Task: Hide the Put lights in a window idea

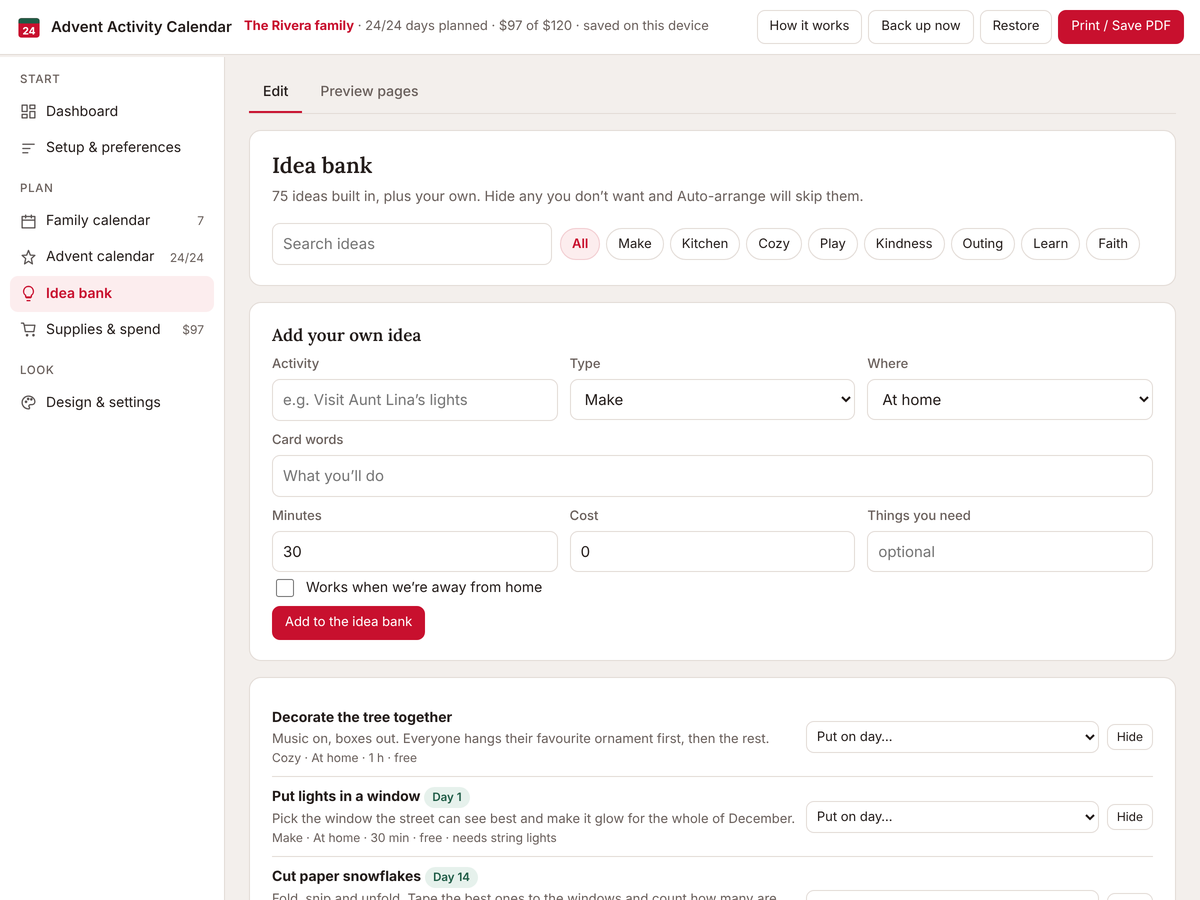Action: (x=1129, y=817)
